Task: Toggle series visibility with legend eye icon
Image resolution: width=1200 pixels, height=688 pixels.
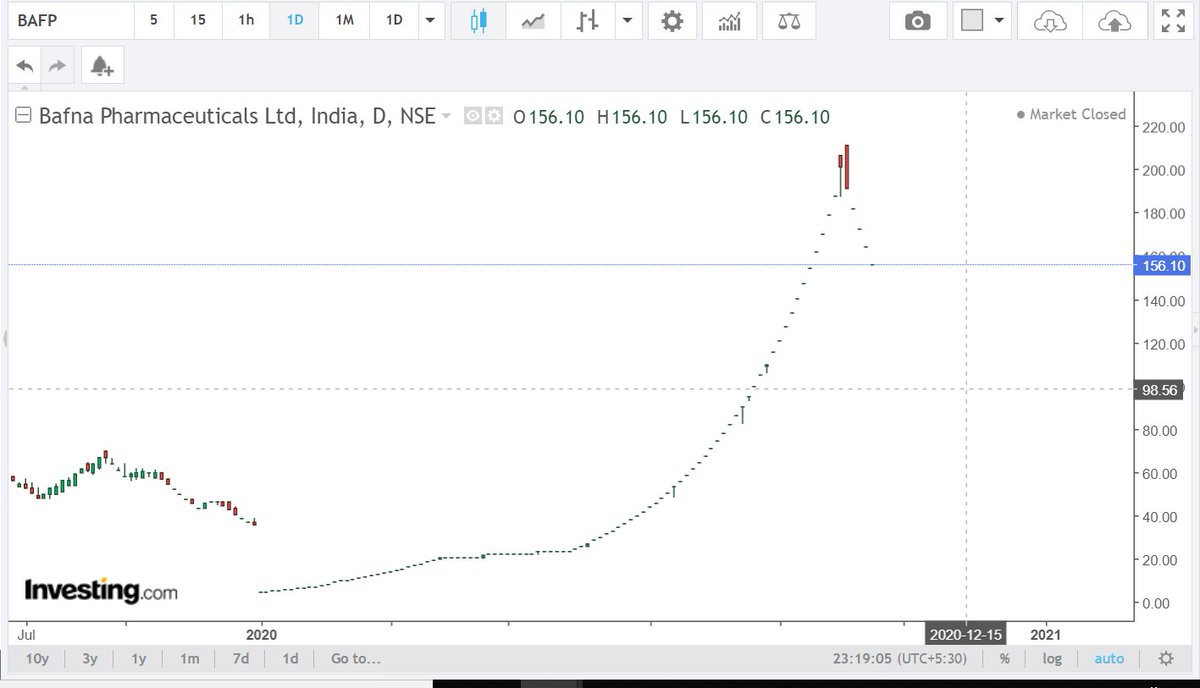Action: 475,117
